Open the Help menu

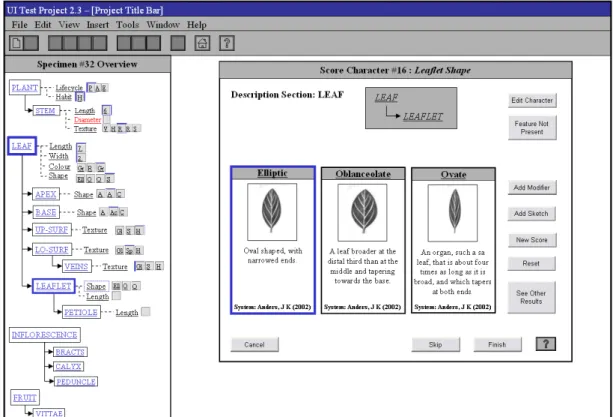point(197,25)
